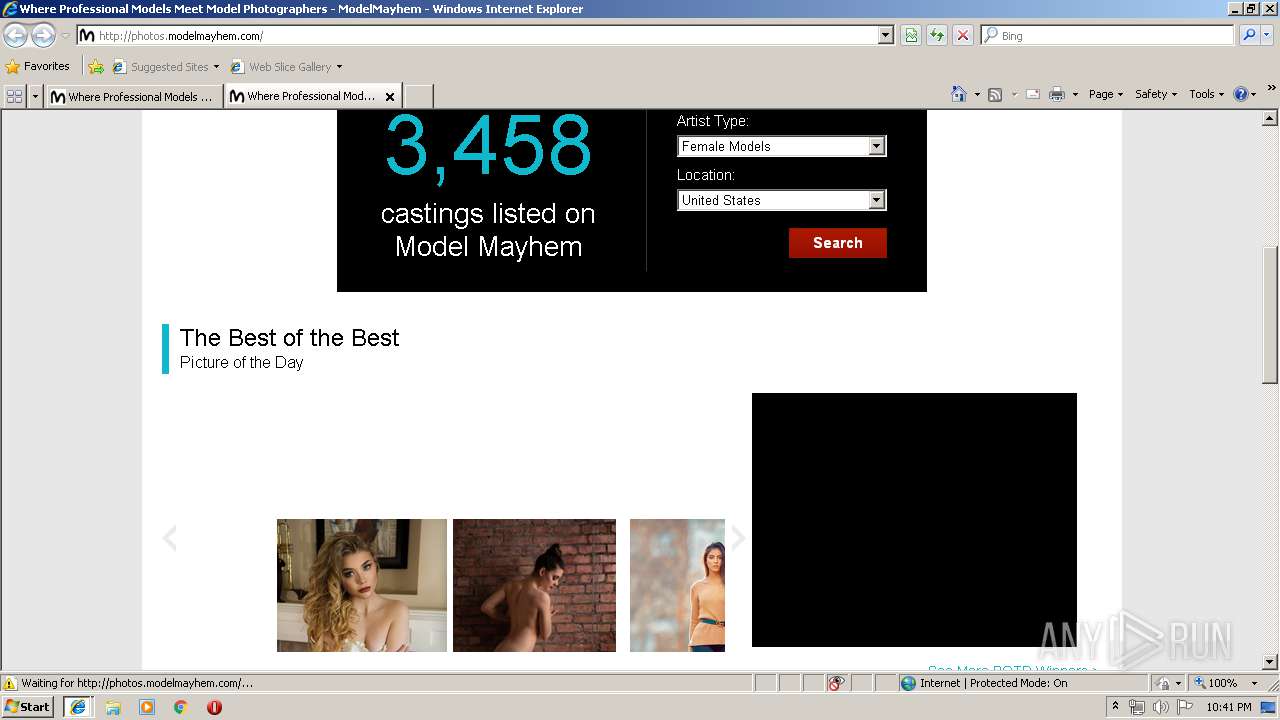Click the page scroll up arrow

[x=1270, y=118]
